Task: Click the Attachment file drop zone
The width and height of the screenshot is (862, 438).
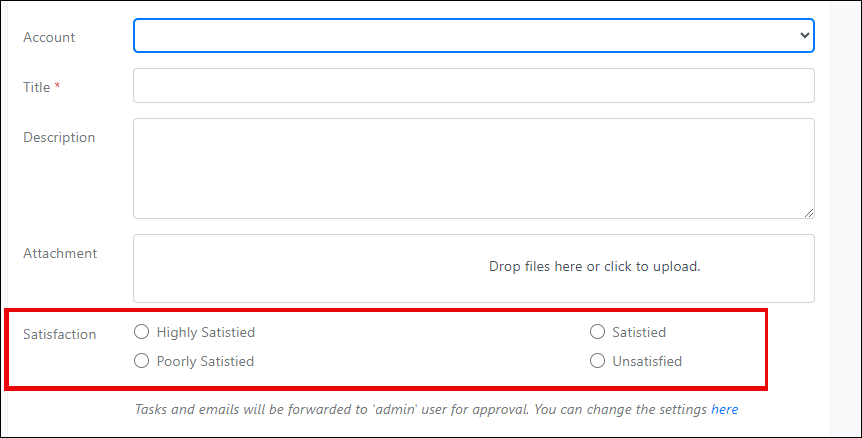Action: tap(473, 268)
